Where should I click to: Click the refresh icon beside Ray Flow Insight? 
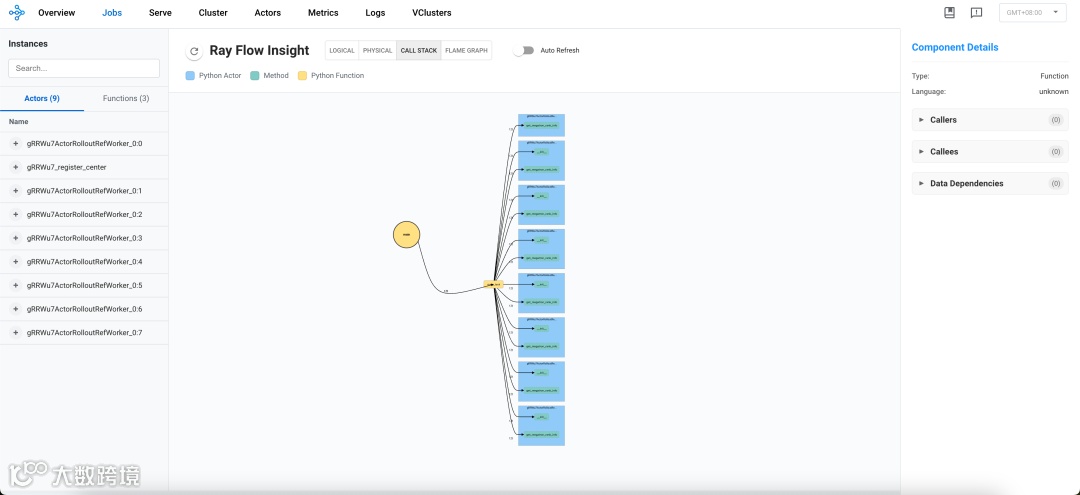[x=194, y=51]
